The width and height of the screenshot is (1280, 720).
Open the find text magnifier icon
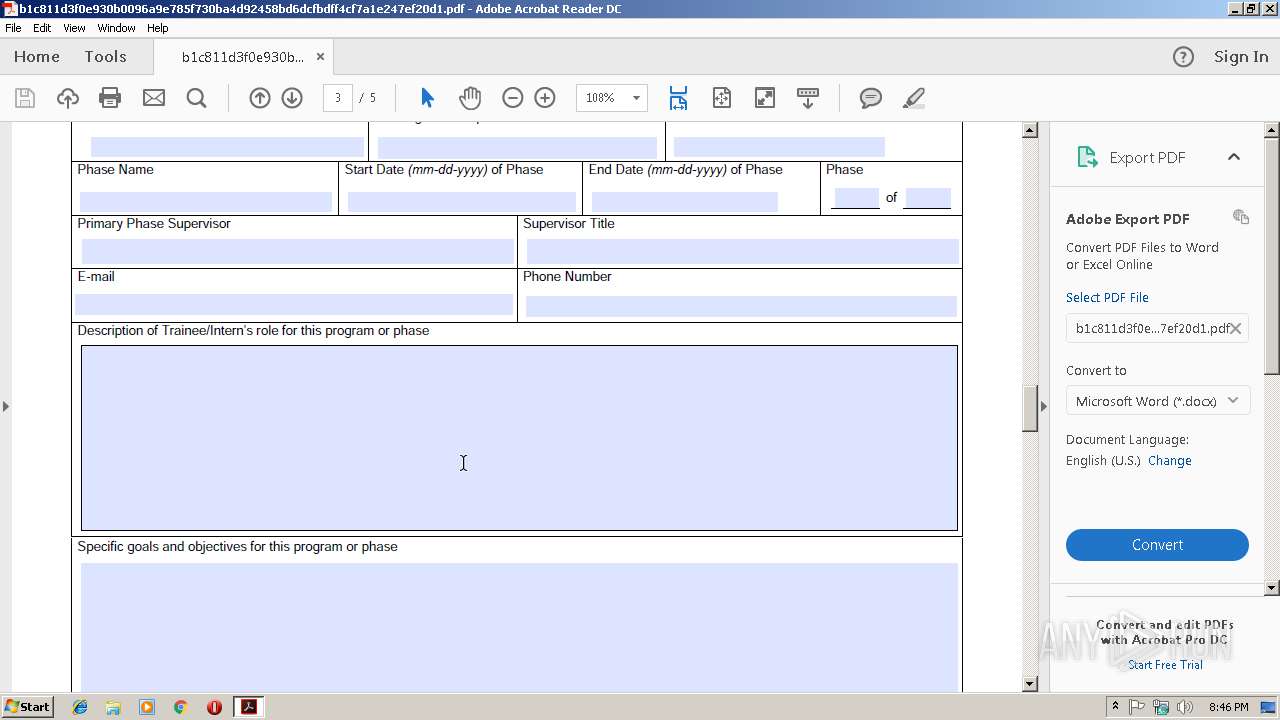pyautogui.click(x=197, y=98)
